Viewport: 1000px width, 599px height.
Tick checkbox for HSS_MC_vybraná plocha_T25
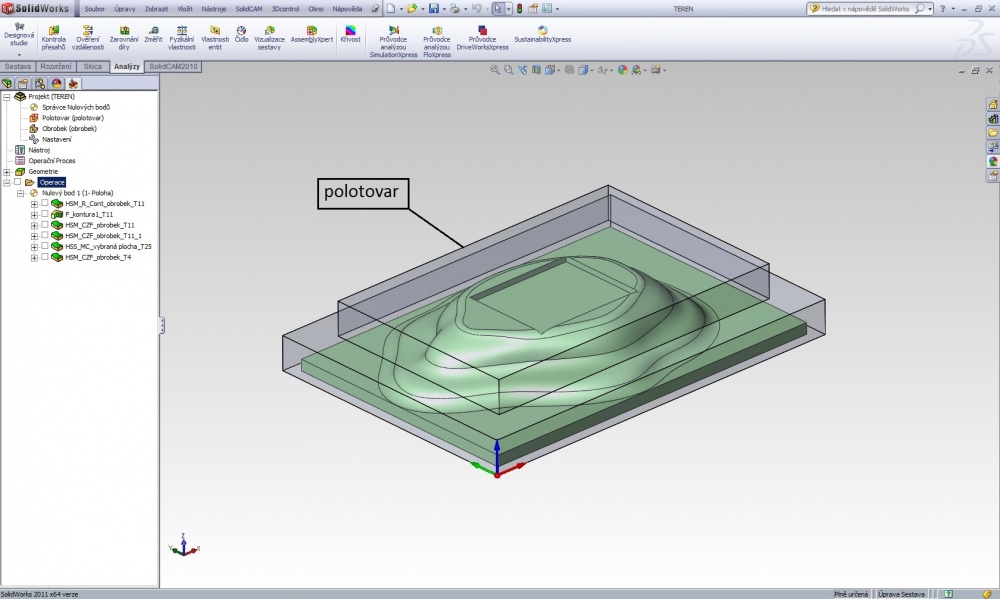point(45,246)
